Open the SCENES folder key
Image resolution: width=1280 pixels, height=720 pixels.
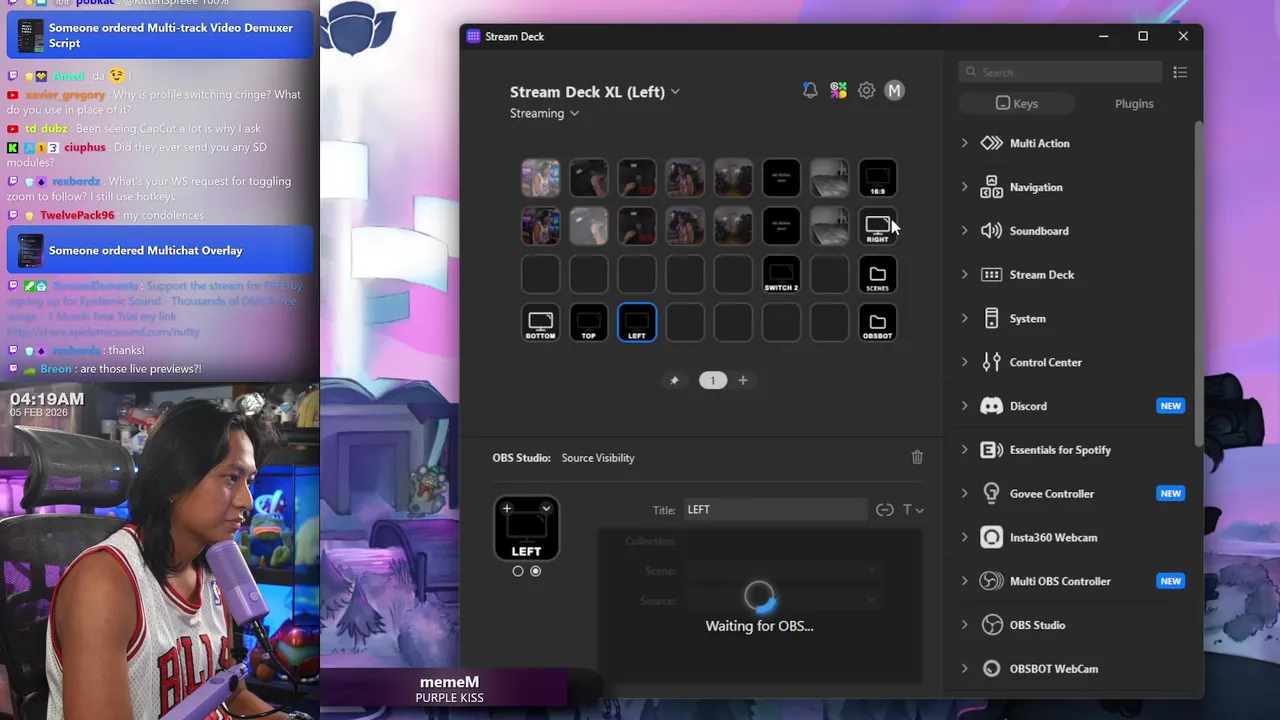coord(878,274)
